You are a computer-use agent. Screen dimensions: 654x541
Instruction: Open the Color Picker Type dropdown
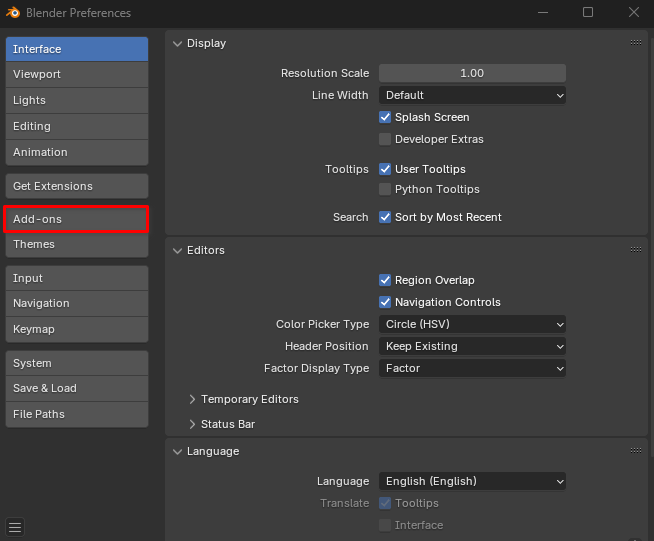[472, 324]
